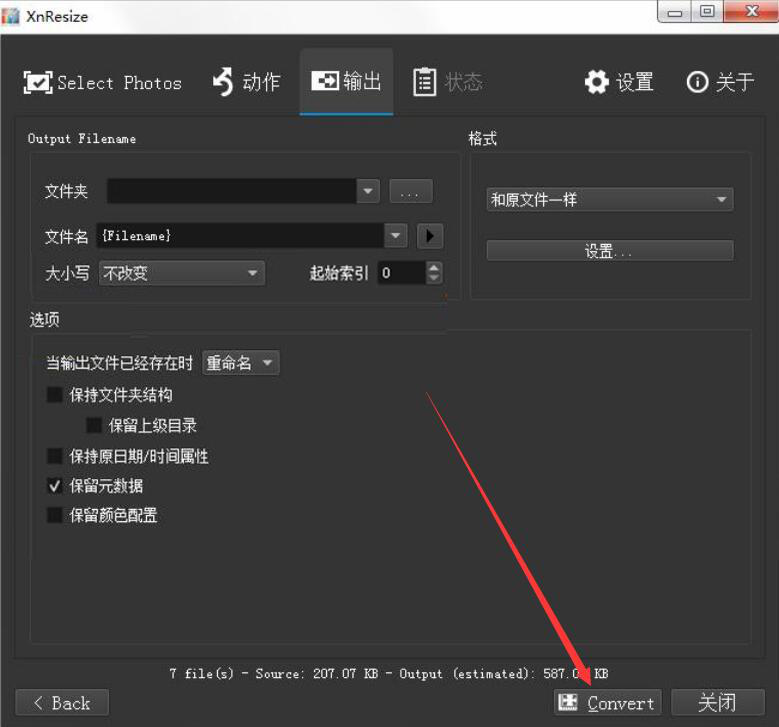Expand the 文件名 dropdown arrow
Image resolution: width=779 pixels, height=727 pixels.
[395, 236]
